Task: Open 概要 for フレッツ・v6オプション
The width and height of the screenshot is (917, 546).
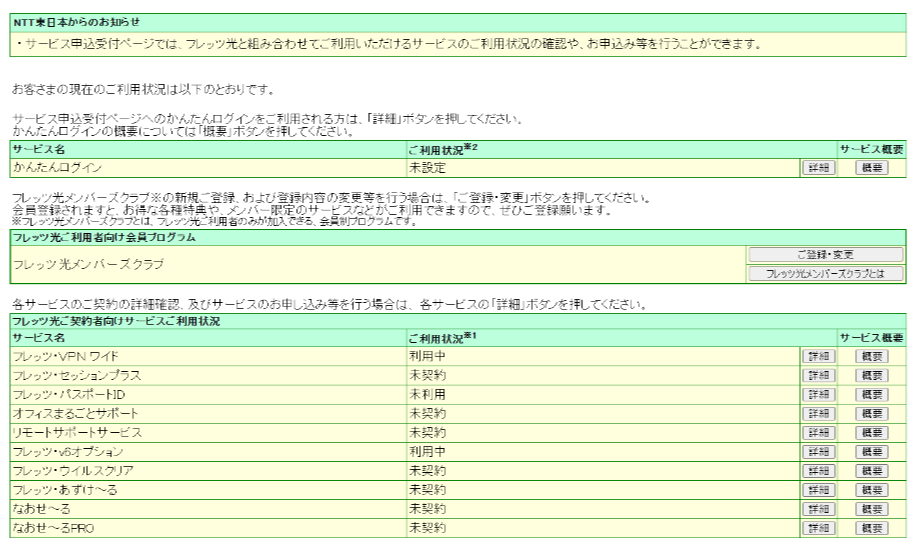Action: (872, 452)
